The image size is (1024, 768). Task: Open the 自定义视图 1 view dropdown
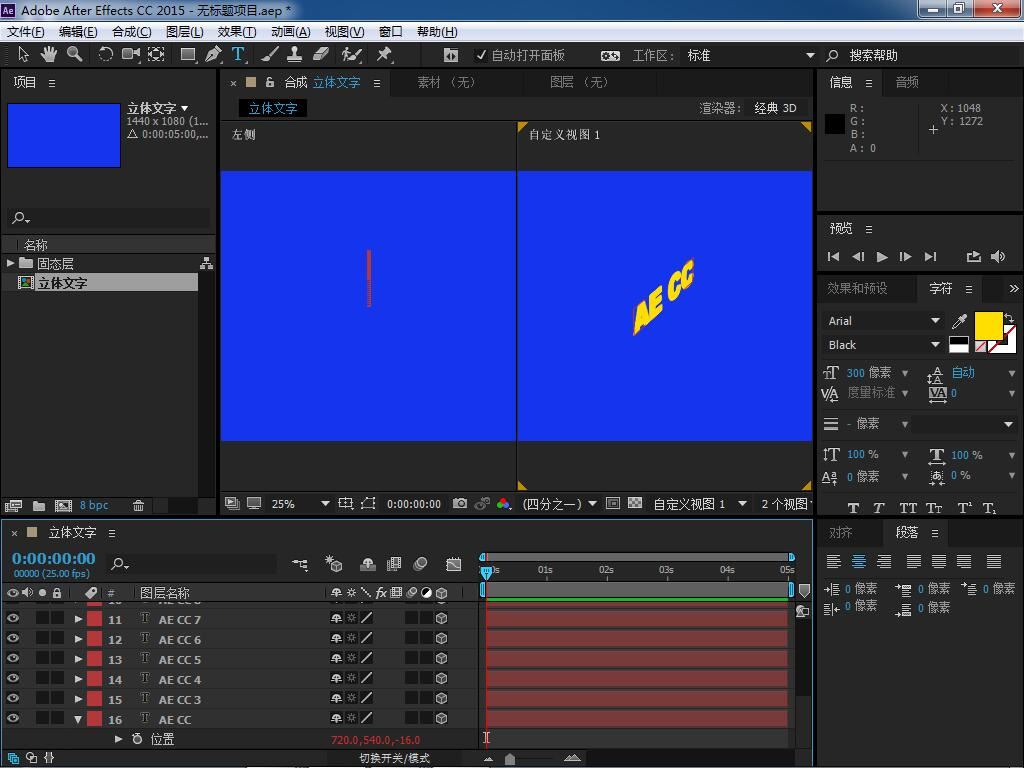(700, 504)
